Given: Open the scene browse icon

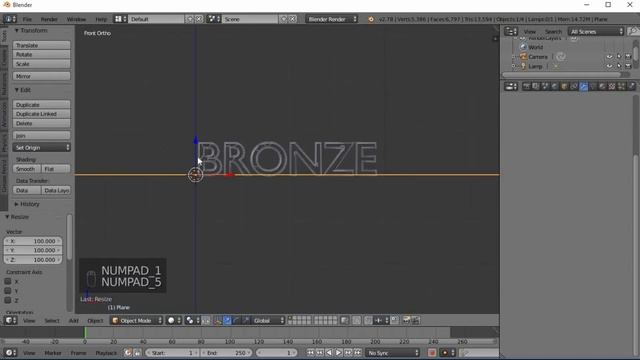Looking at the screenshot, I should pyautogui.click(x=213, y=19).
